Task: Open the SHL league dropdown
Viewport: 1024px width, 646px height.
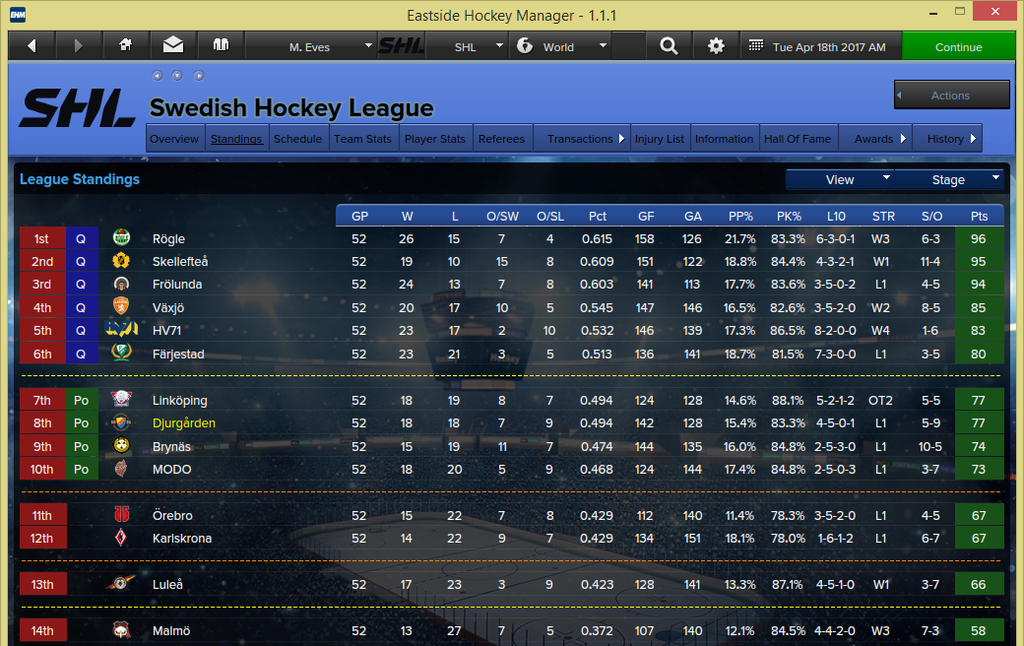Action: pos(466,46)
